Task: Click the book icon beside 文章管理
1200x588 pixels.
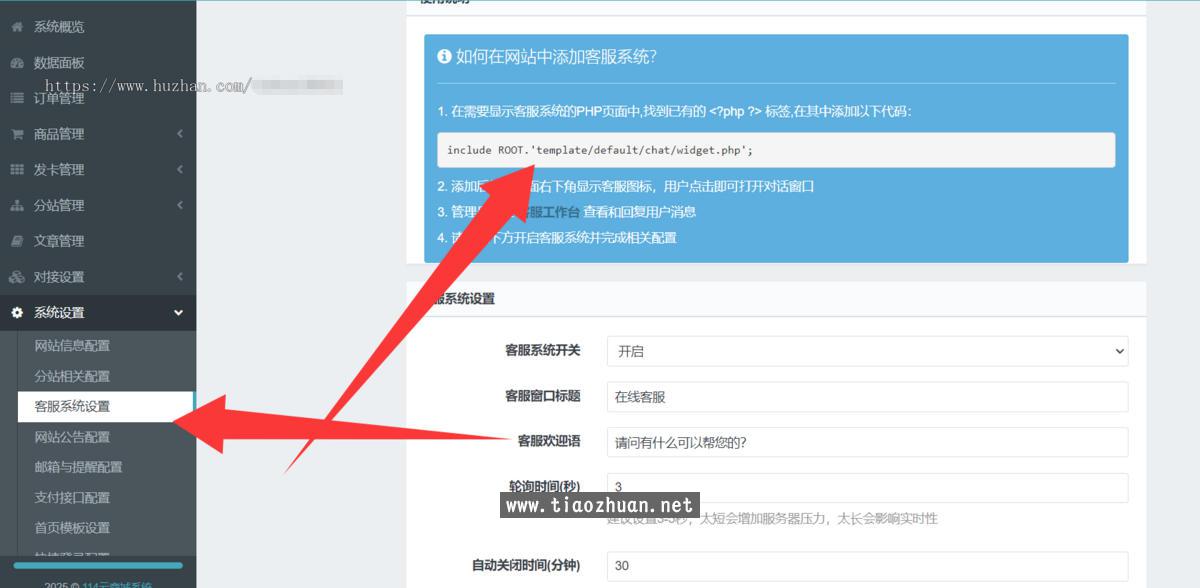Action: click(17, 241)
